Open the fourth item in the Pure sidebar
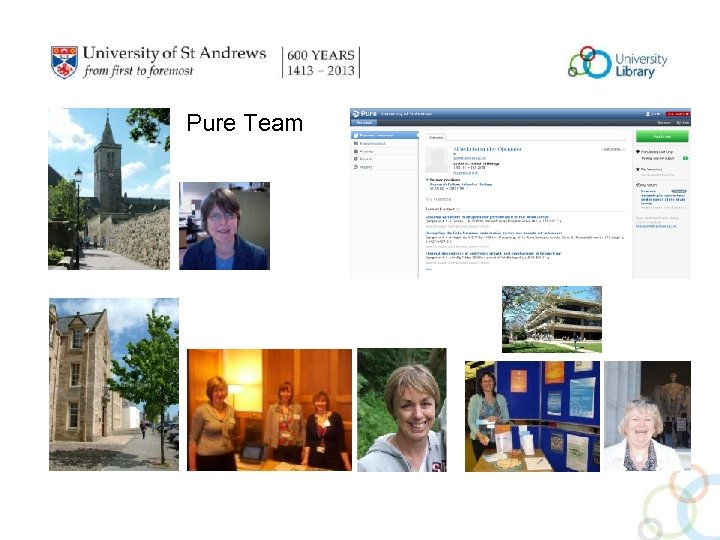Image resolution: width=720 pixels, height=540 pixels. [x=385, y=159]
